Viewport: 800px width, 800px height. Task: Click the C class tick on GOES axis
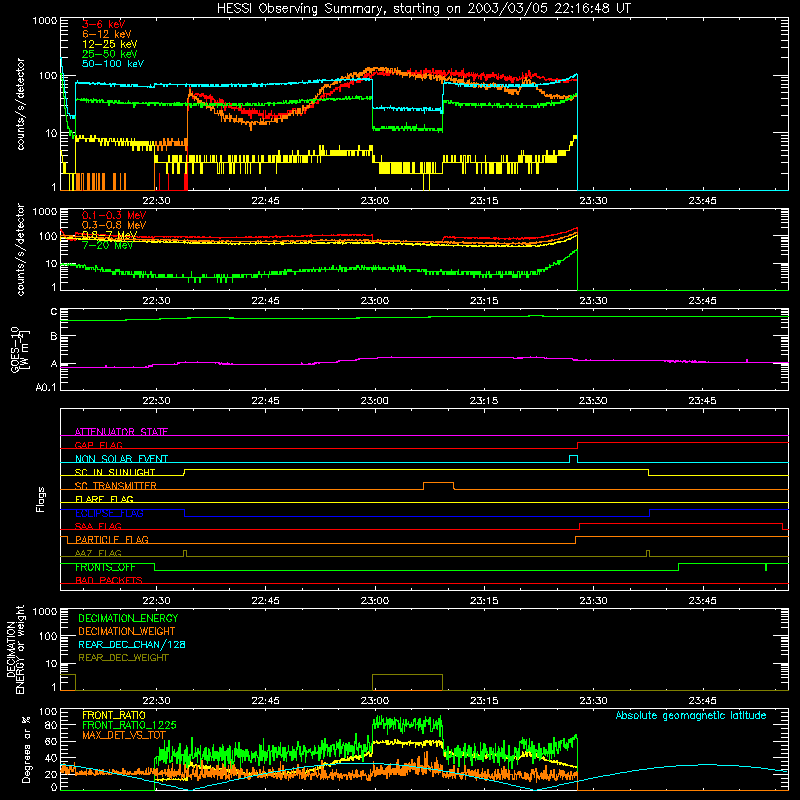pyautogui.click(x=54, y=312)
